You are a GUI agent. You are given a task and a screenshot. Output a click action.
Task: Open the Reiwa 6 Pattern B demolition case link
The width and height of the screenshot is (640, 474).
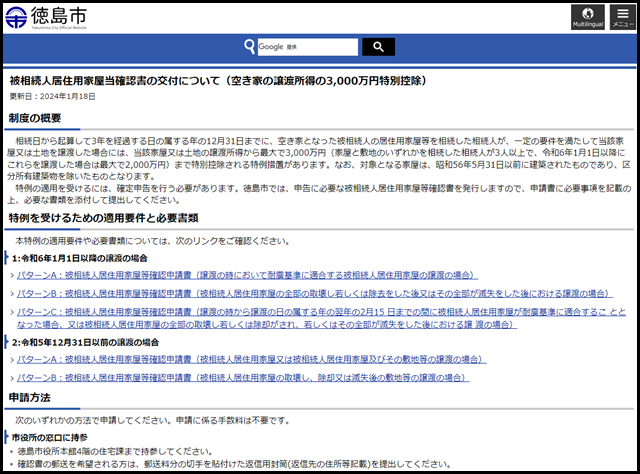315,294
